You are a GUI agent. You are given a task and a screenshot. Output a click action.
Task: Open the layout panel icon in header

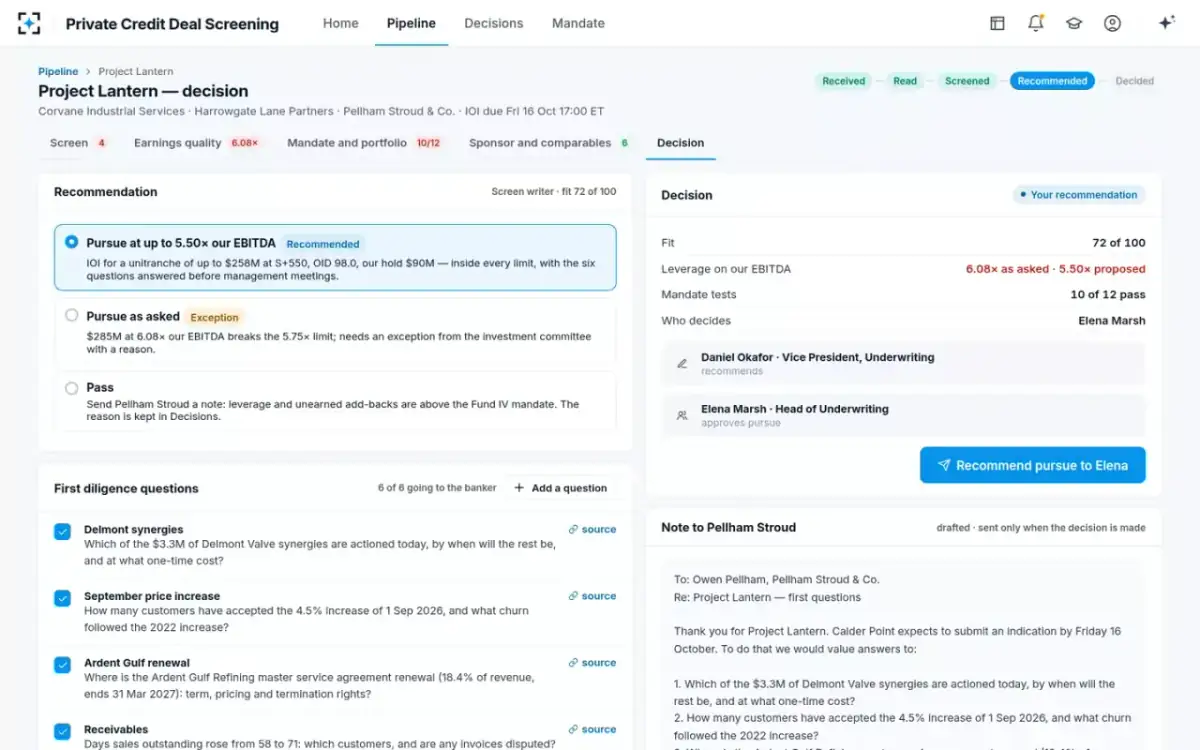997,23
